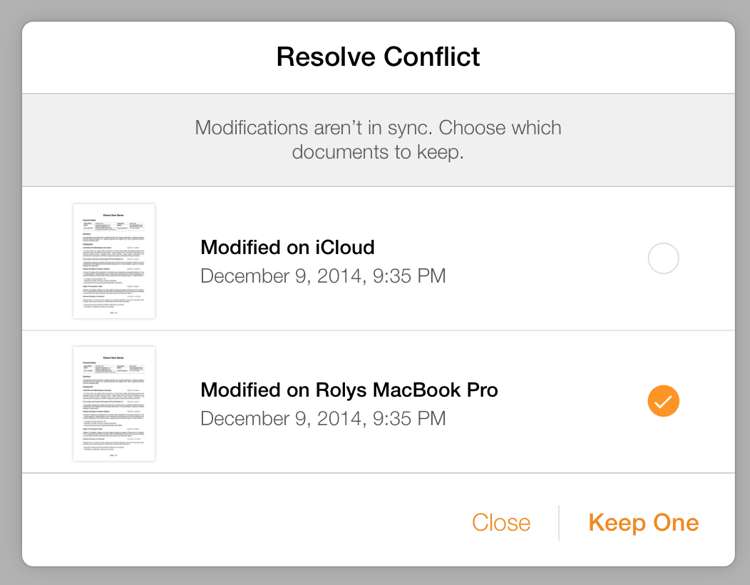The height and width of the screenshot is (585, 750).
Task: Choose the iCloud row's empty radio circle
Action: click(663, 259)
